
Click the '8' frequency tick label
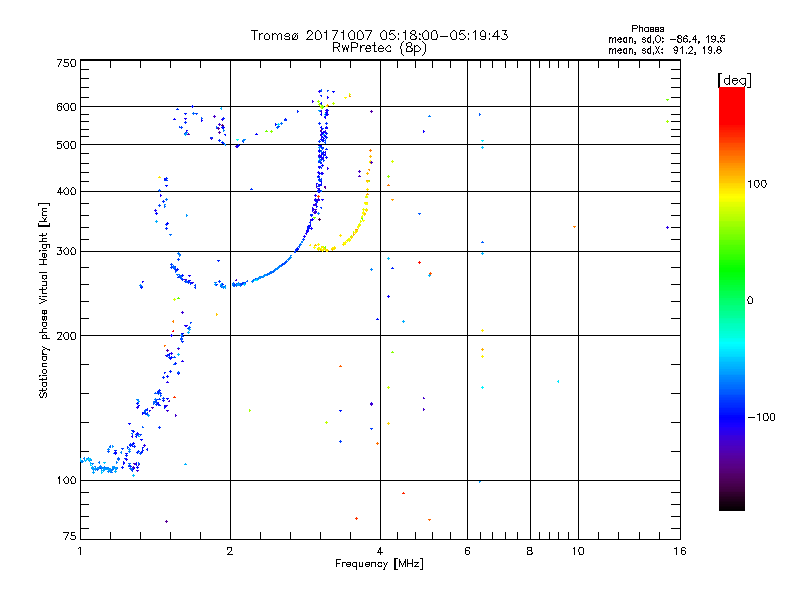(x=530, y=551)
